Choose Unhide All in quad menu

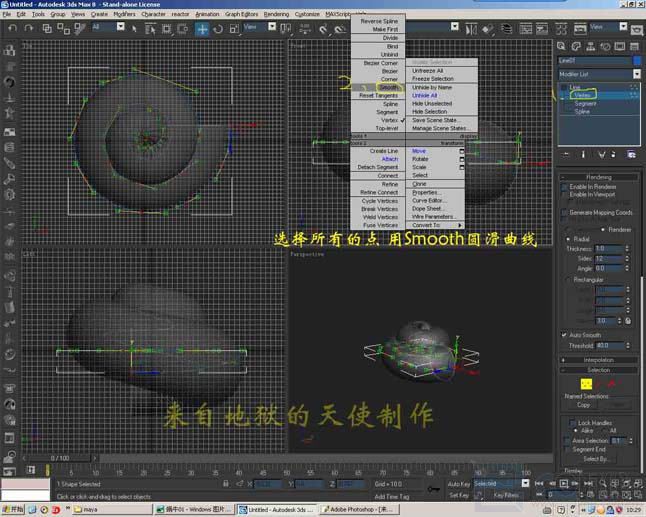(x=425, y=95)
